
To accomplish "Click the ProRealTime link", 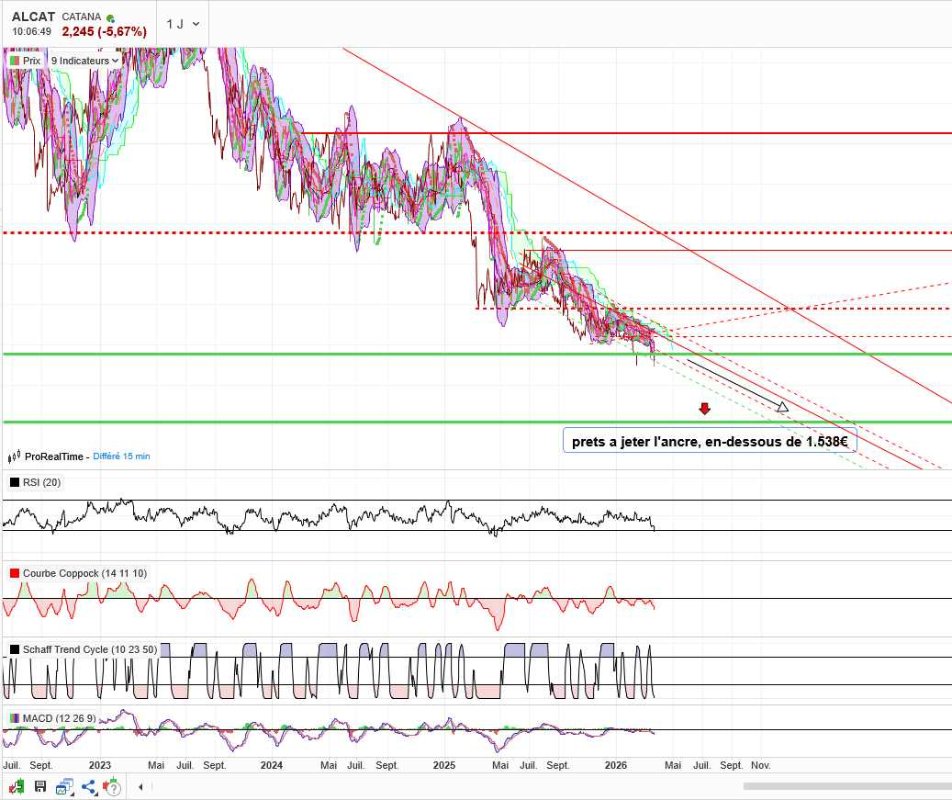I will point(53,456).
